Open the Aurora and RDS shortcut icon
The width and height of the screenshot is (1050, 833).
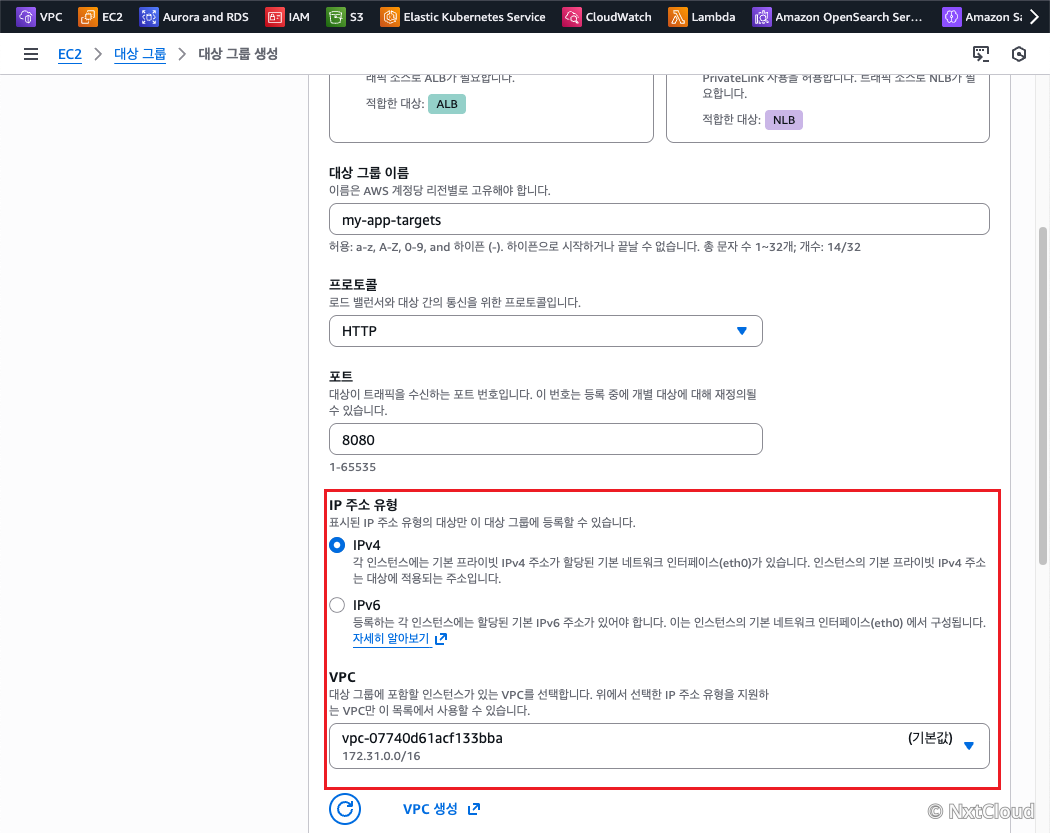coord(149,17)
